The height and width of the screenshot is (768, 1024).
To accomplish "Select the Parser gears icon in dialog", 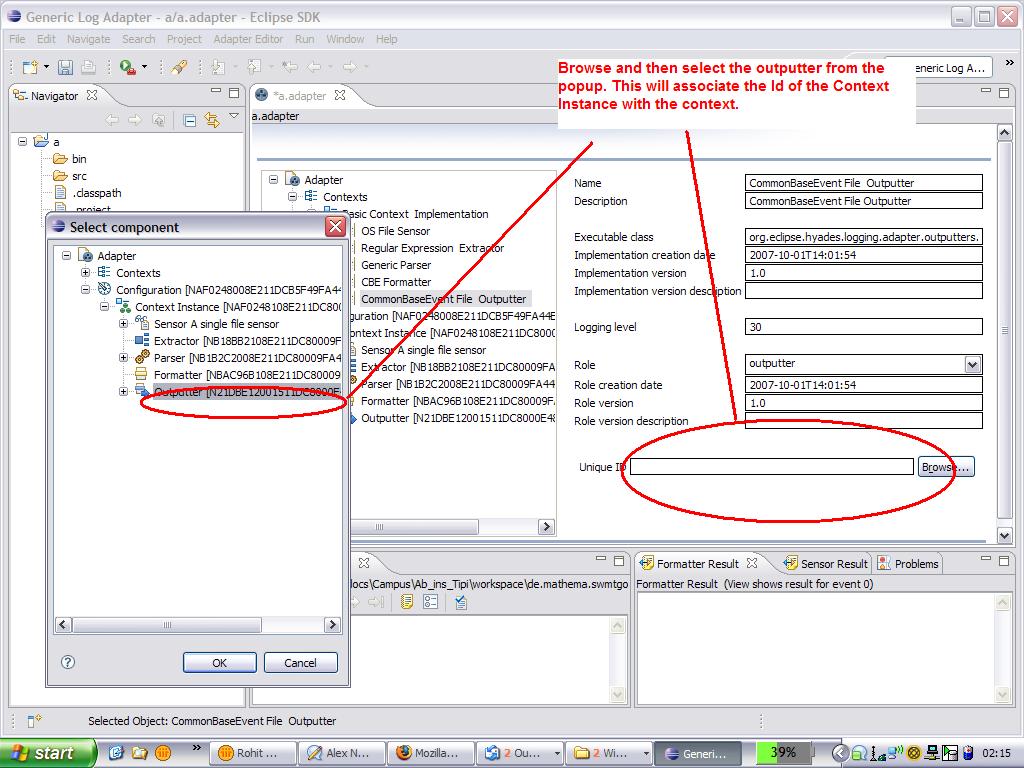I will (x=142, y=358).
